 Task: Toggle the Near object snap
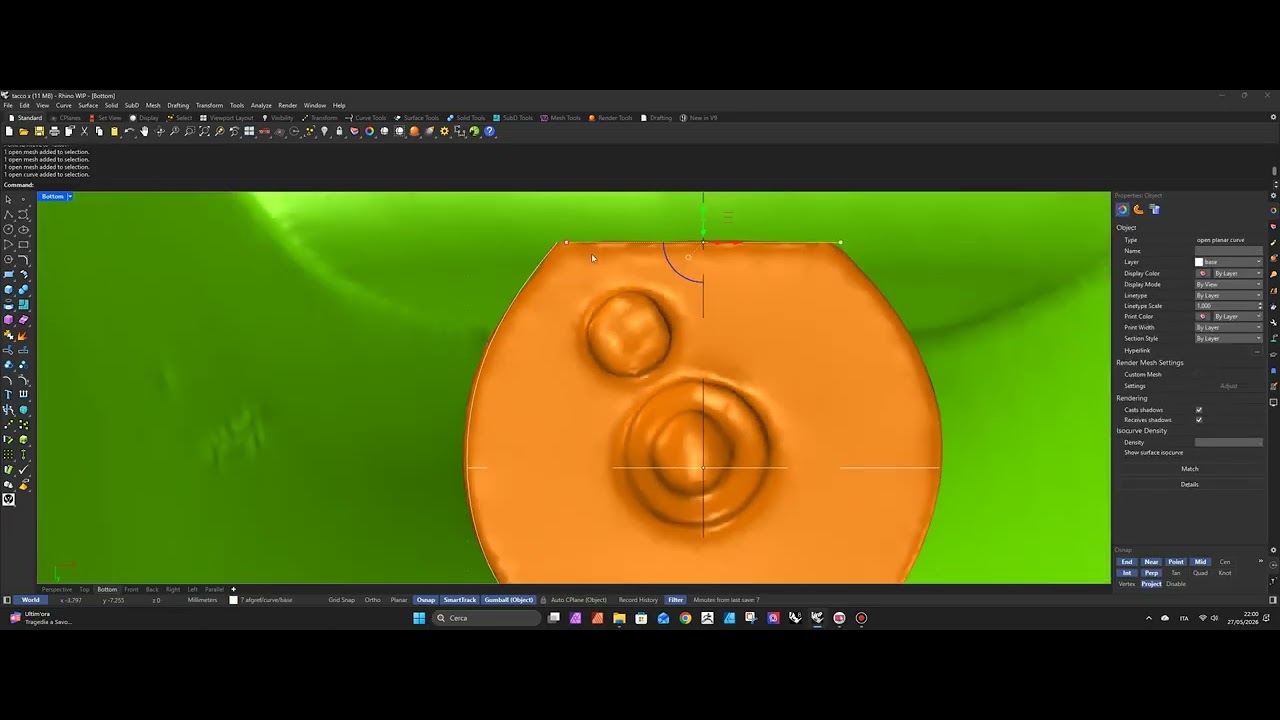pos(1152,562)
